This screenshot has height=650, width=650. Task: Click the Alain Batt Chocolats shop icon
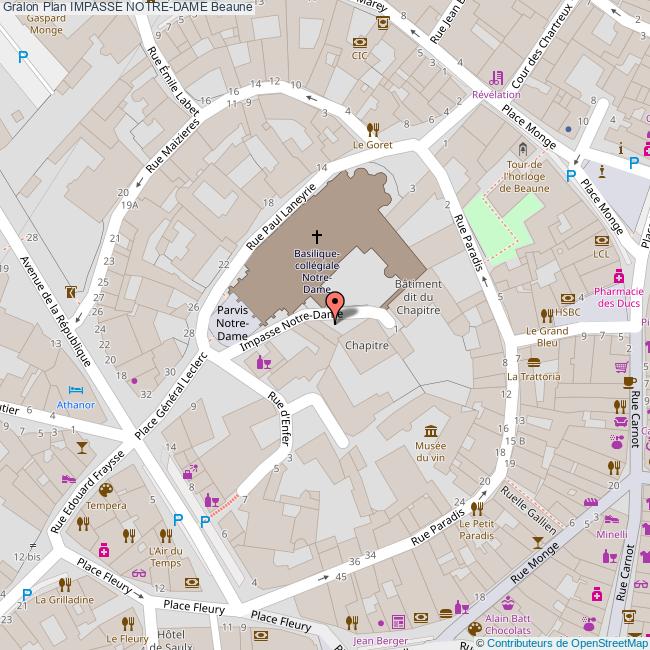(507, 602)
